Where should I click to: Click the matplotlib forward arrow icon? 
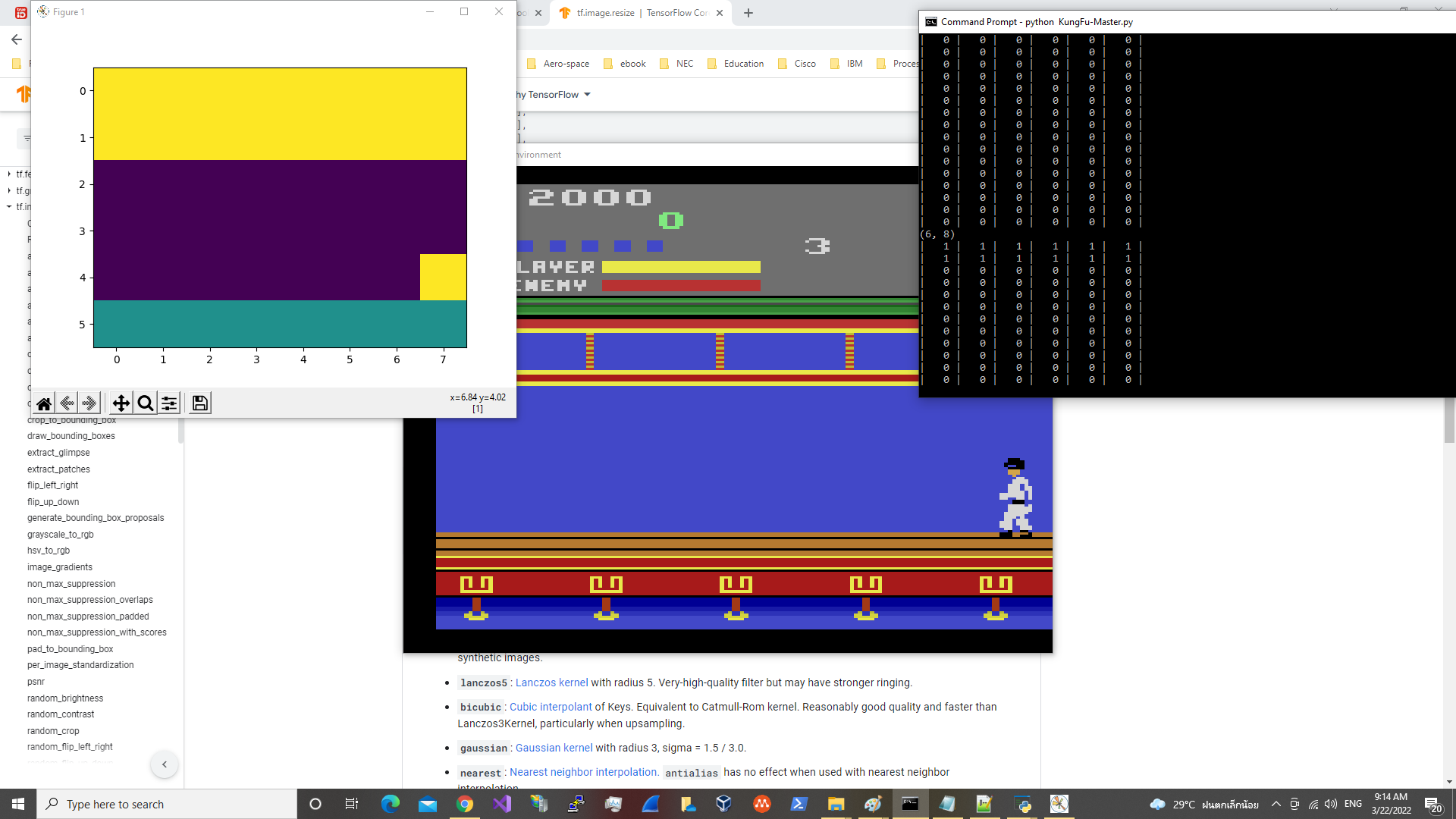coord(89,403)
